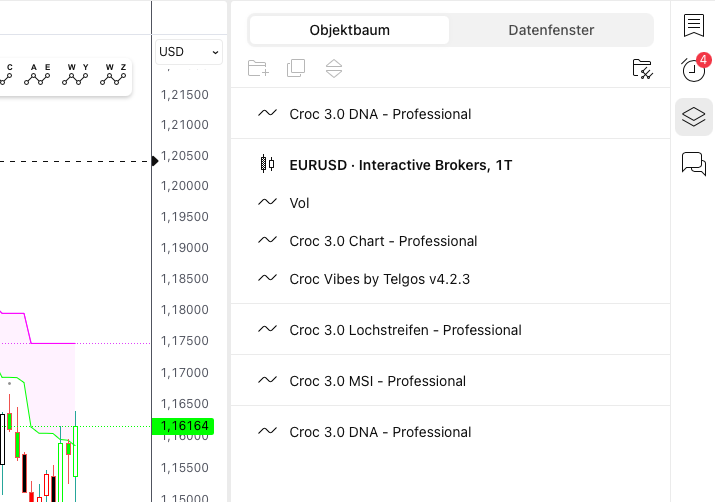Select Croc Vibes by Telgos v4.2.3

coord(379,279)
